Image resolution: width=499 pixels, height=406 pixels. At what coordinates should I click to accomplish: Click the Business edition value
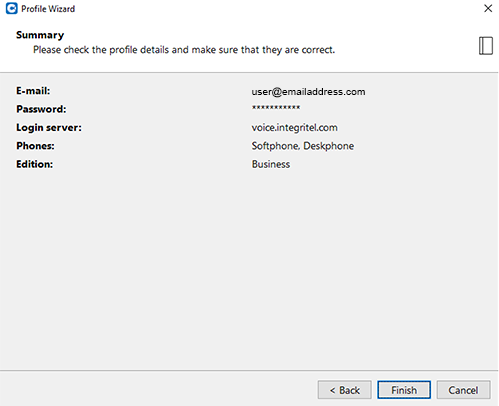(x=271, y=164)
